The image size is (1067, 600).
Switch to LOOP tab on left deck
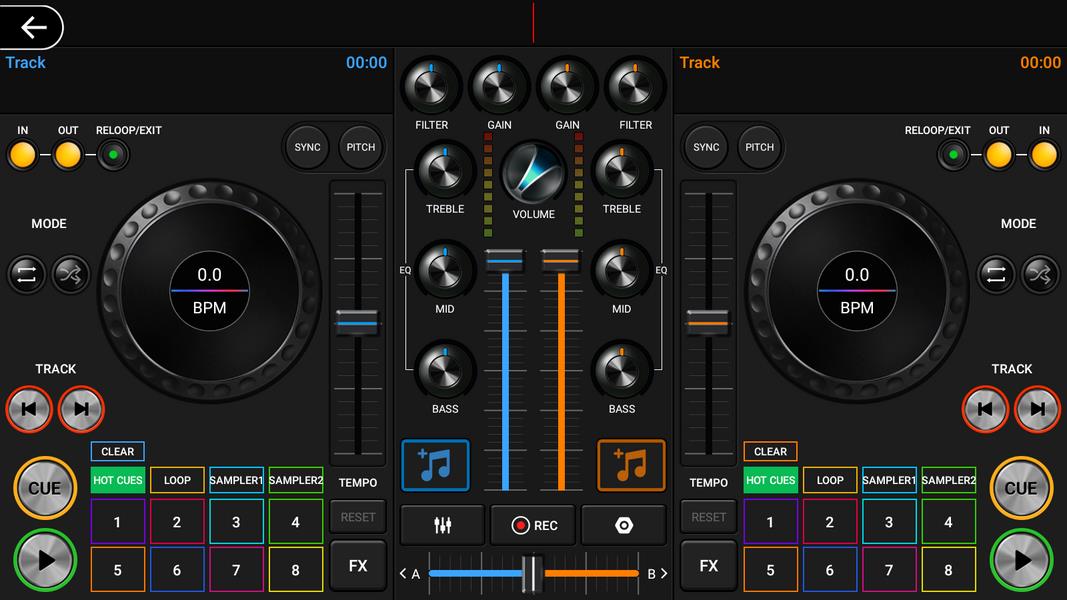click(x=177, y=480)
